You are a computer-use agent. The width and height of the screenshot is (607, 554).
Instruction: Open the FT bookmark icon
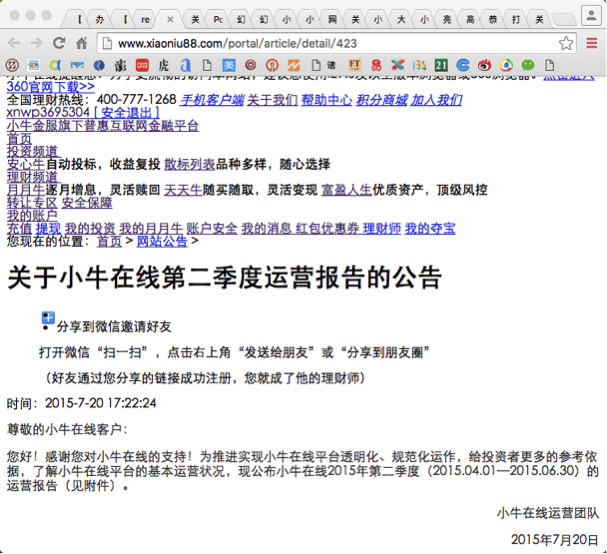[x=354, y=65]
